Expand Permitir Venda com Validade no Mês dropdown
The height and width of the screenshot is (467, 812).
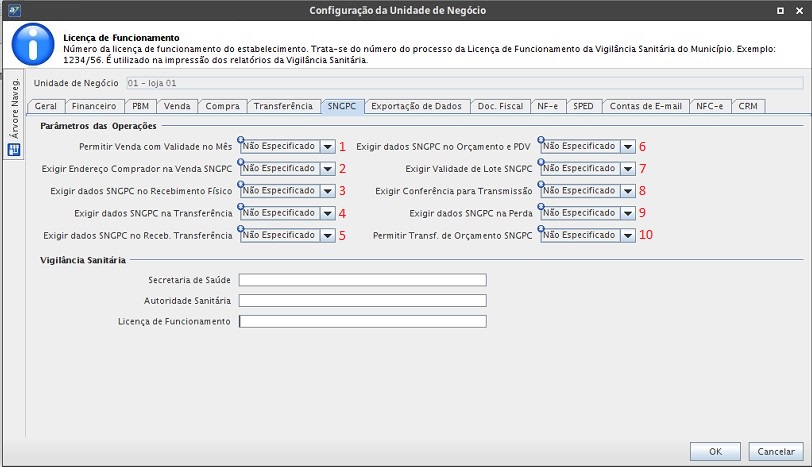coord(327,146)
